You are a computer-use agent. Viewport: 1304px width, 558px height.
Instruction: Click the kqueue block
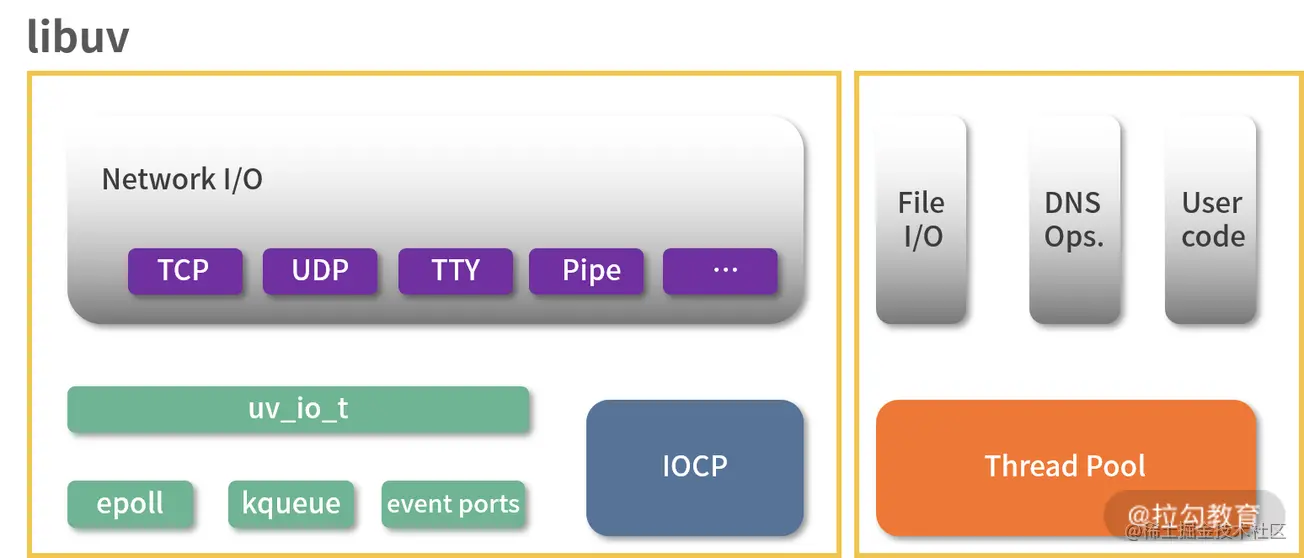pos(291,504)
